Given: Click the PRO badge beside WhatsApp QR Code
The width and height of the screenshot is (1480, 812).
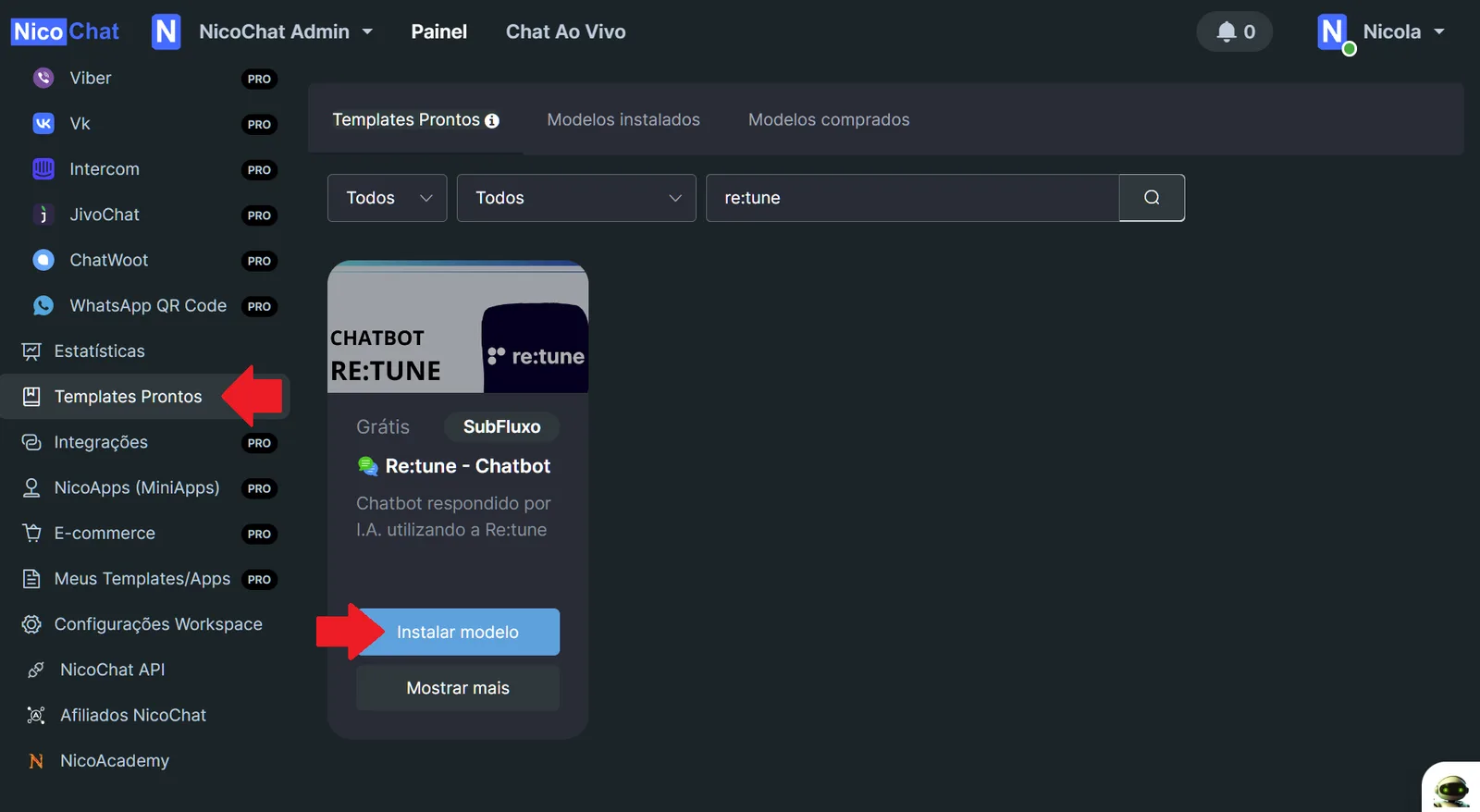Looking at the screenshot, I should click(259, 306).
